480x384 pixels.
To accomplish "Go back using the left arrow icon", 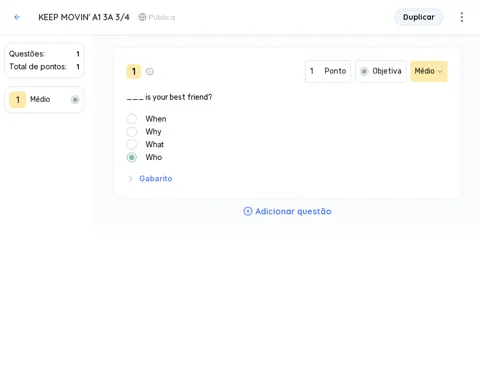I will (x=17, y=17).
